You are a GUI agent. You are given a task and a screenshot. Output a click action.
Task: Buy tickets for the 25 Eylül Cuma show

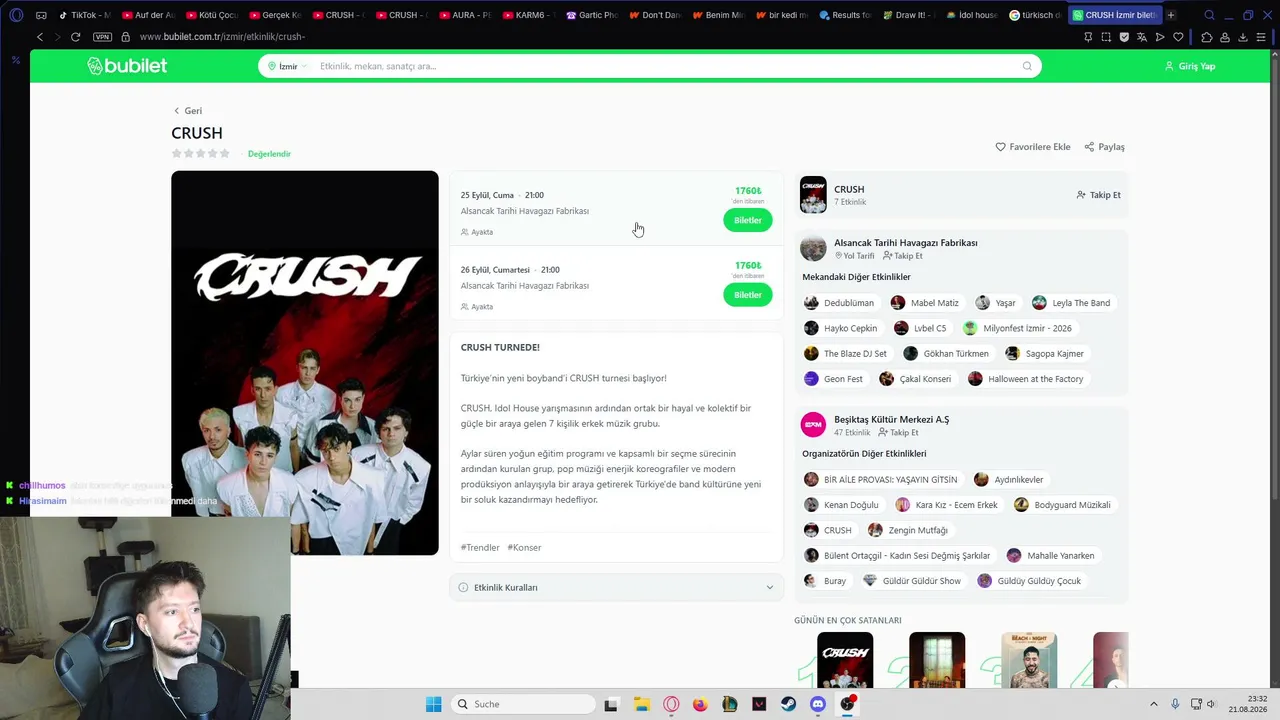point(748,220)
